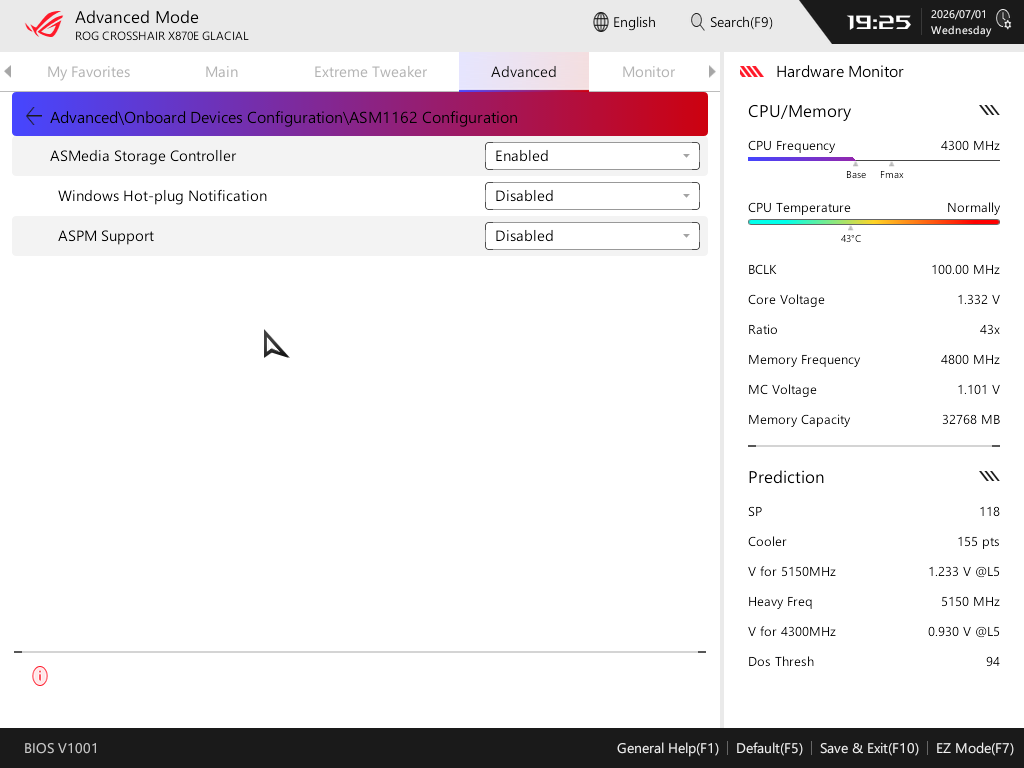Viewport: 1024px width, 768px height.
Task: Click the ROG logo icon
Action: (x=44, y=25)
